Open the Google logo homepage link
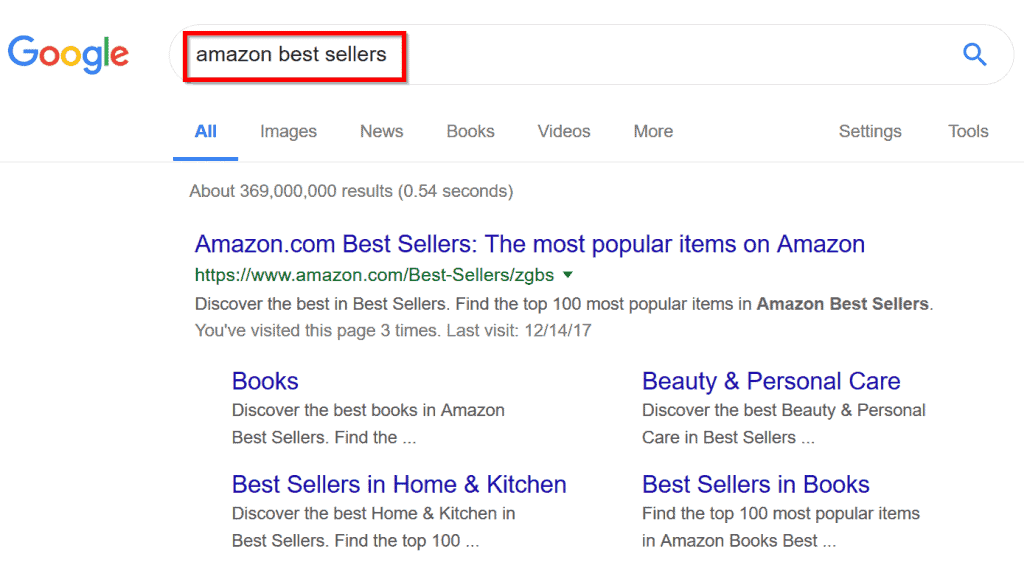 [69, 54]
